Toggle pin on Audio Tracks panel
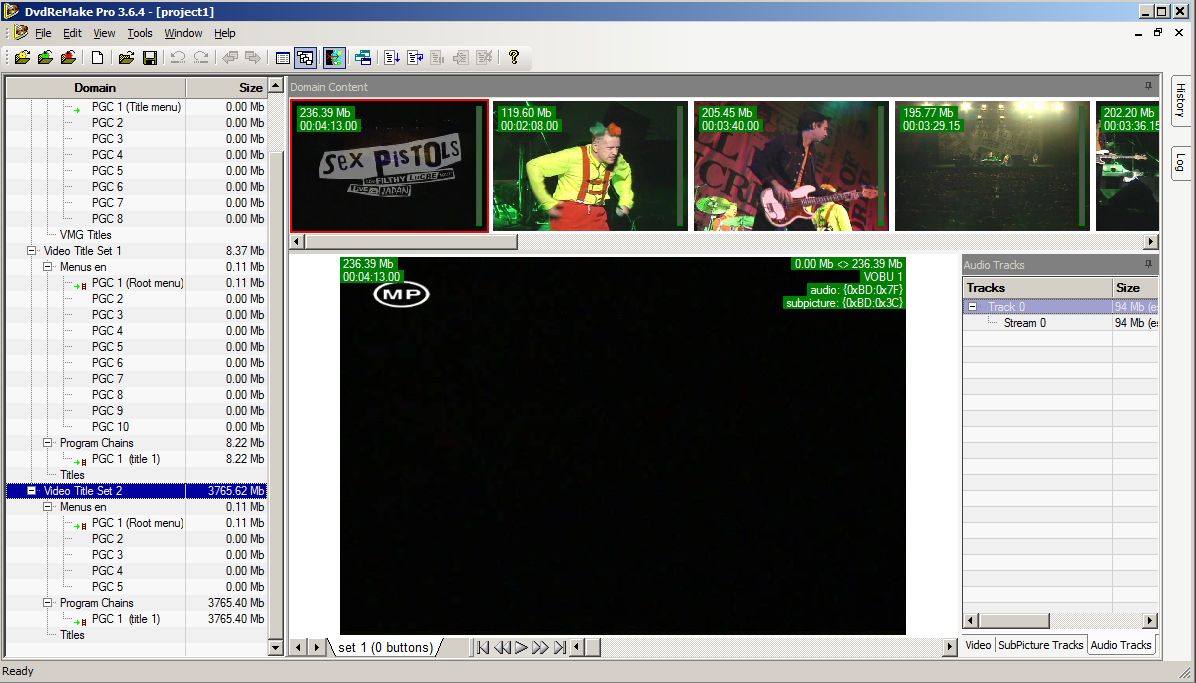This screenshot has width=1196, height=683. (1149, 265)
